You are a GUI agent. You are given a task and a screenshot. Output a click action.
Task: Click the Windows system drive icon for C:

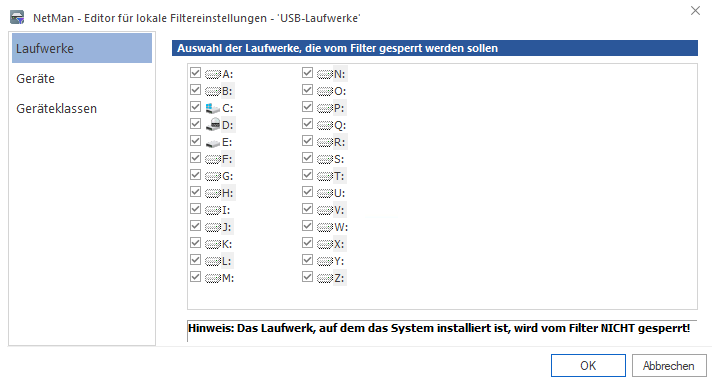tap(213, 108)
